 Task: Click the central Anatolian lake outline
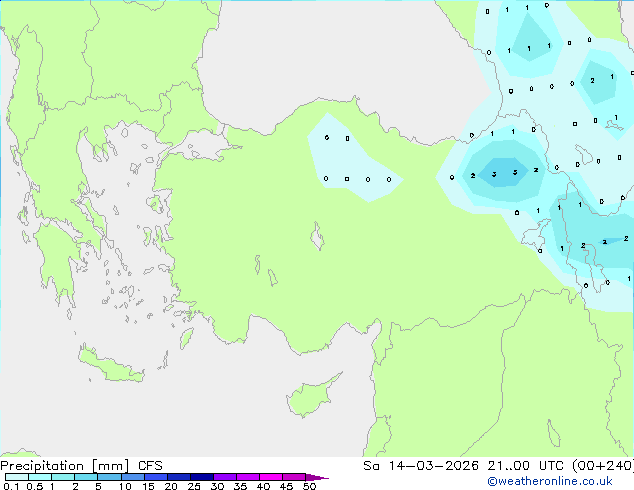click(317, 236)
